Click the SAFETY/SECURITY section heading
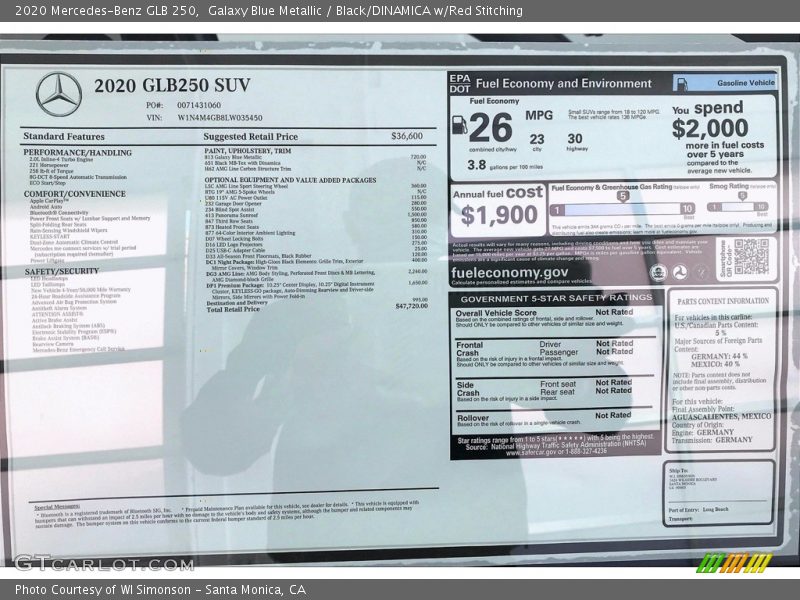The width and height of the screenshot is (800, 600). (x=62, y=271)
